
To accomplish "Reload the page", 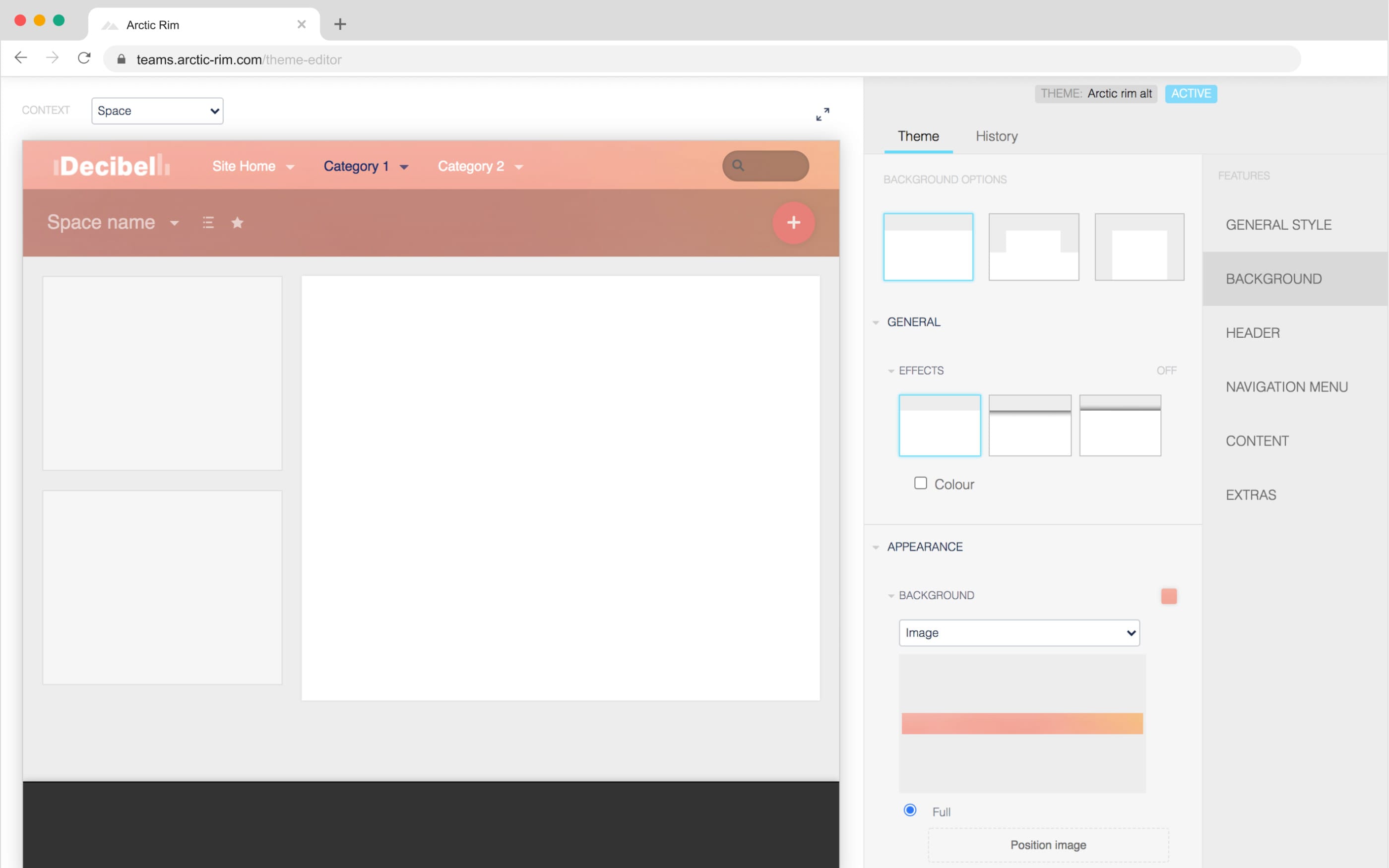I will click(84, 58).
